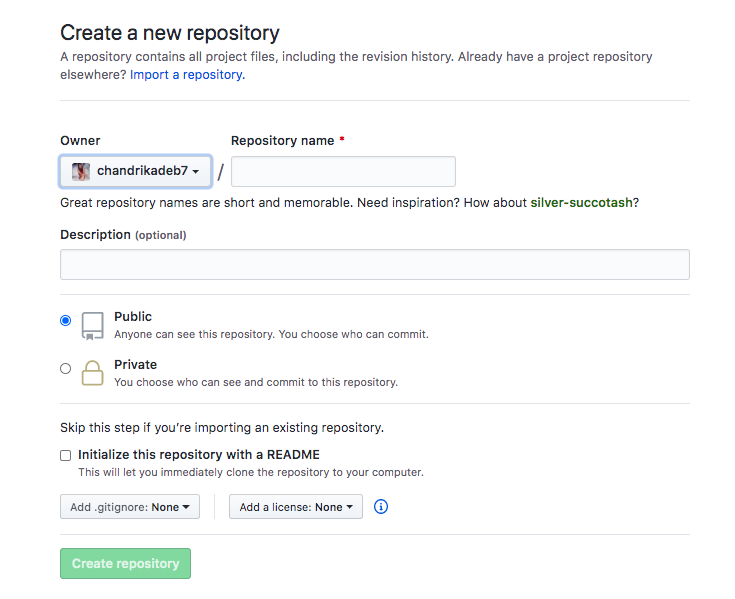Use the suggested name silver-succotash
The image size is (735, 599).
point(581,203)
